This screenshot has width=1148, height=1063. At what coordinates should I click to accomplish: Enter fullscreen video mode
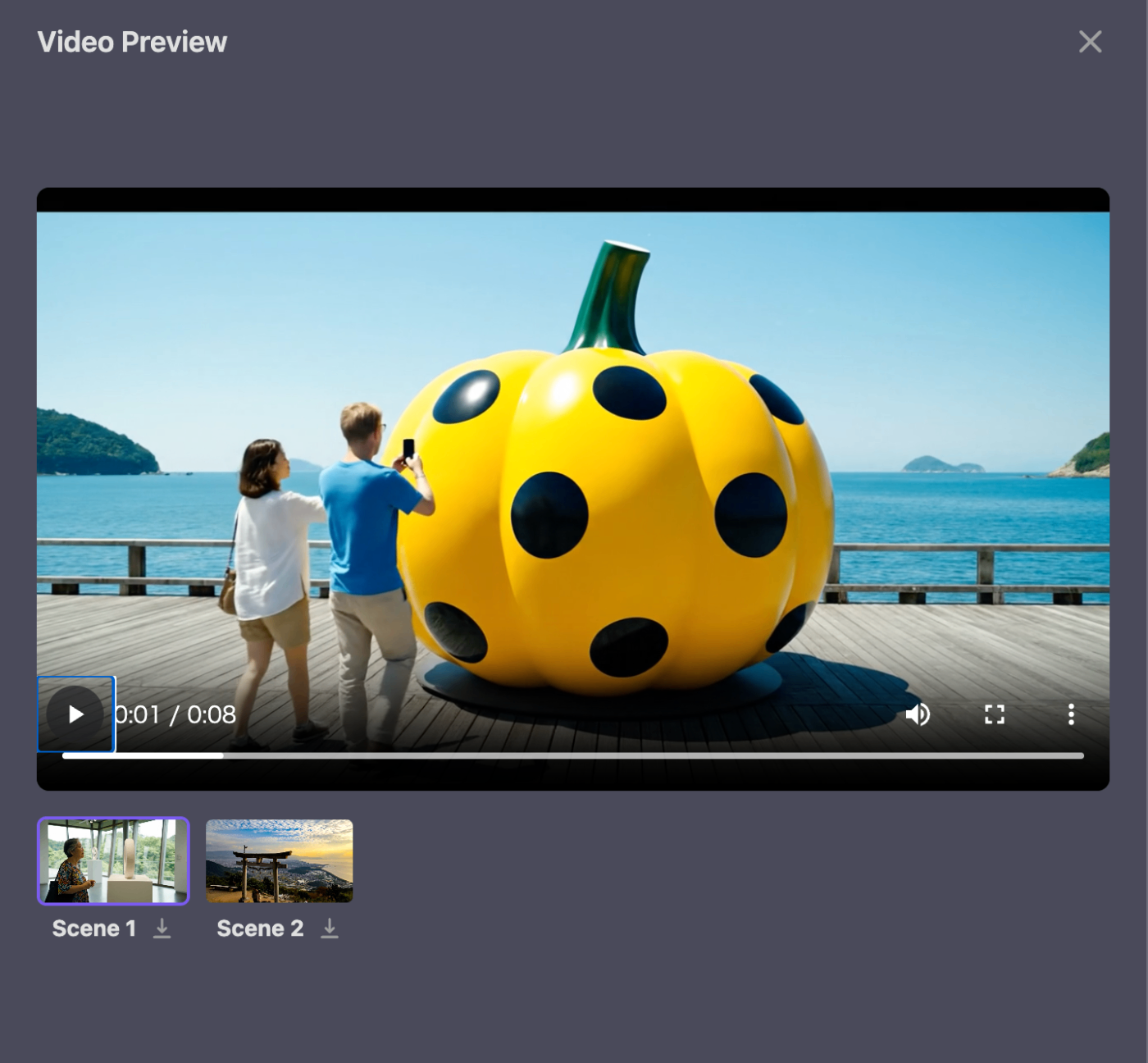point(995,714)
